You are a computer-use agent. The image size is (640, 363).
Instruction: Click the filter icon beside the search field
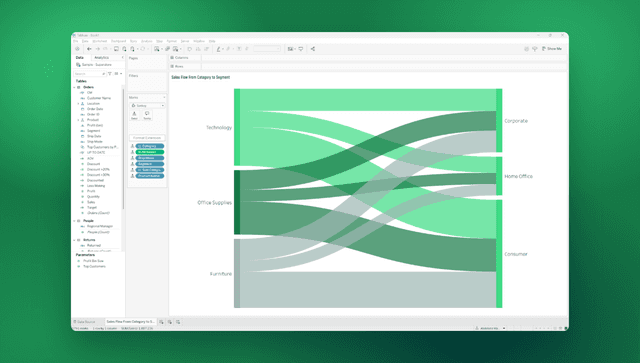click(110, 73)
